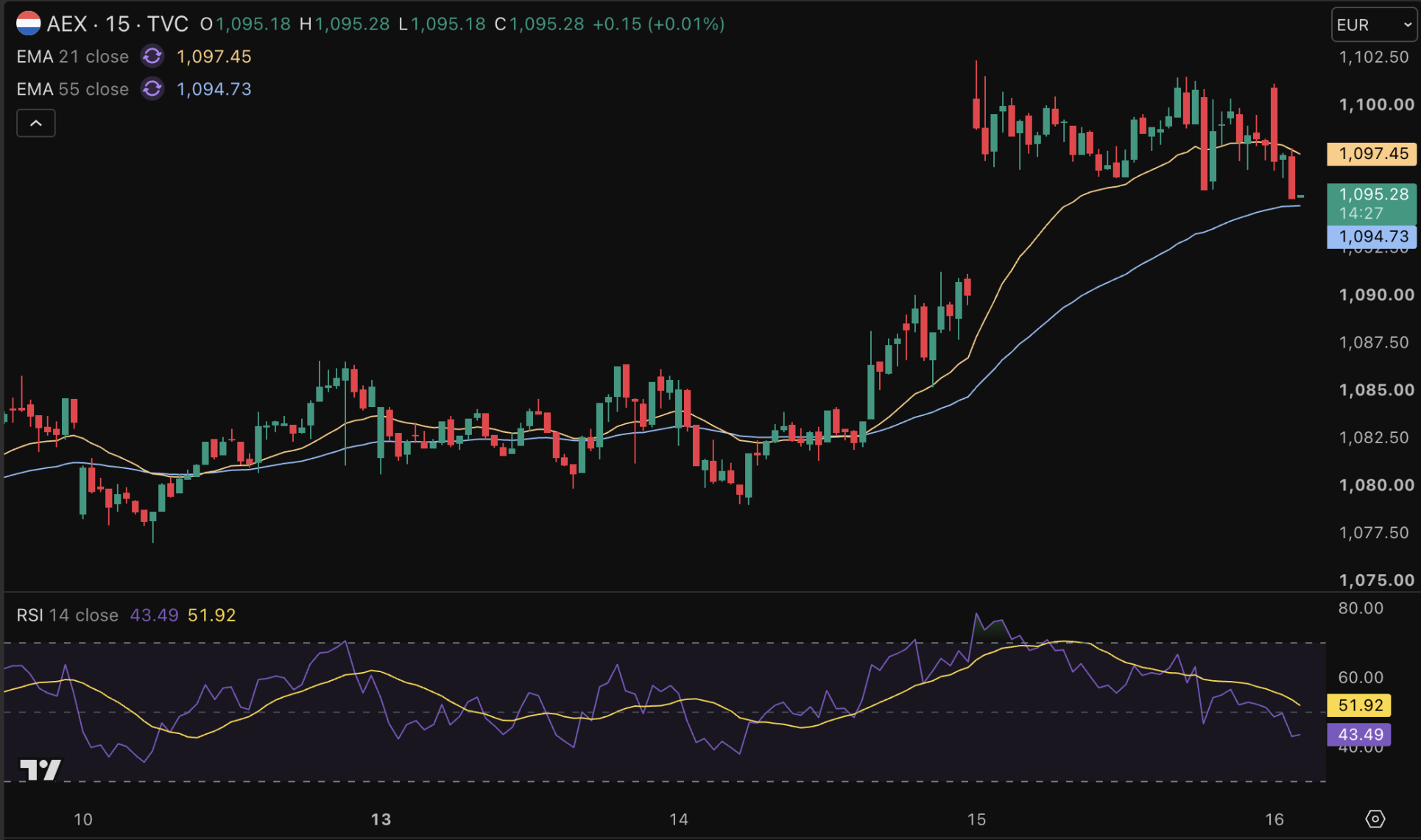Open chart settings gear at bottom right
Screen dimensions: 1421x840
click(1375, 819)
